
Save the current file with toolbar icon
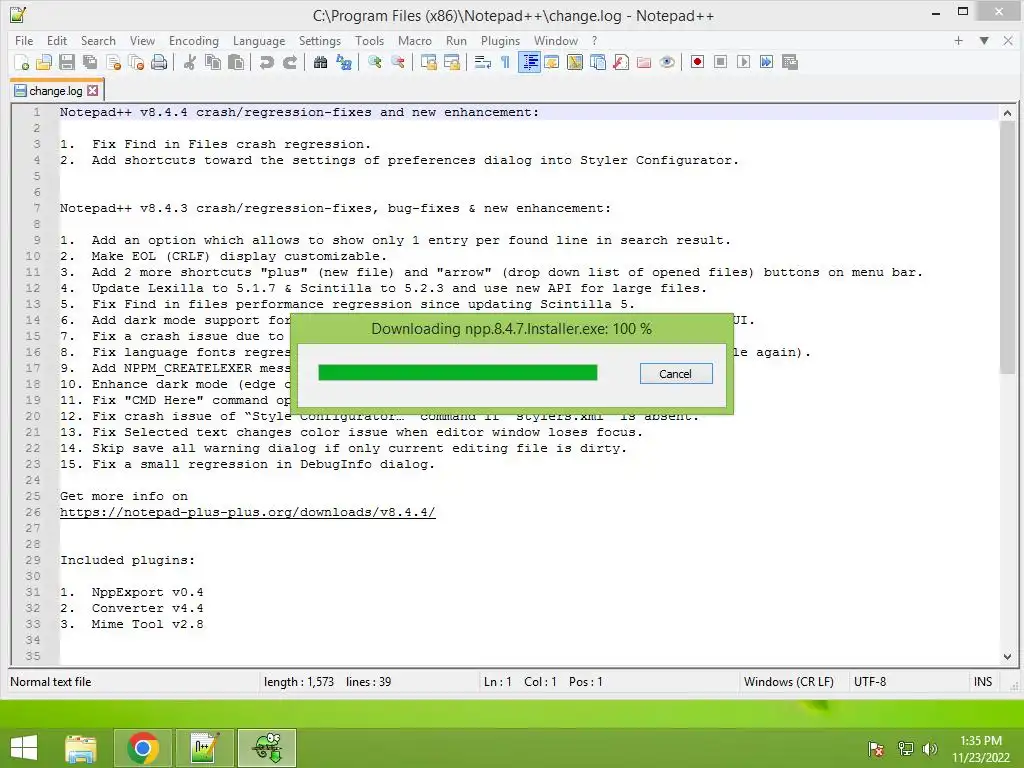point(67,62)
